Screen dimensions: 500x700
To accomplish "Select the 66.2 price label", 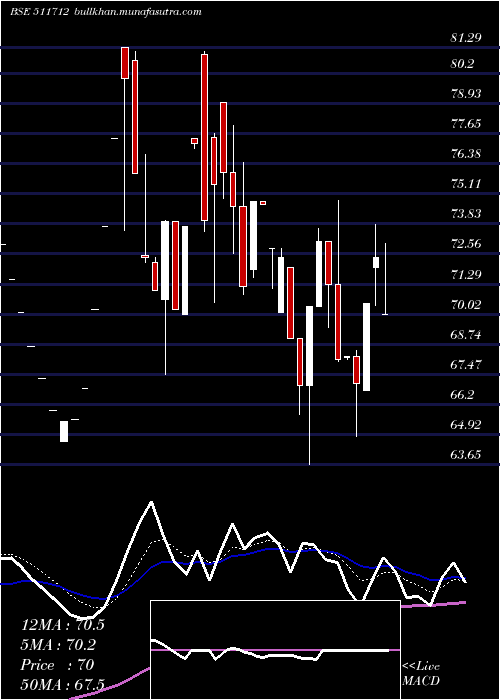I will pyautogui.click(x=462, y=395).
